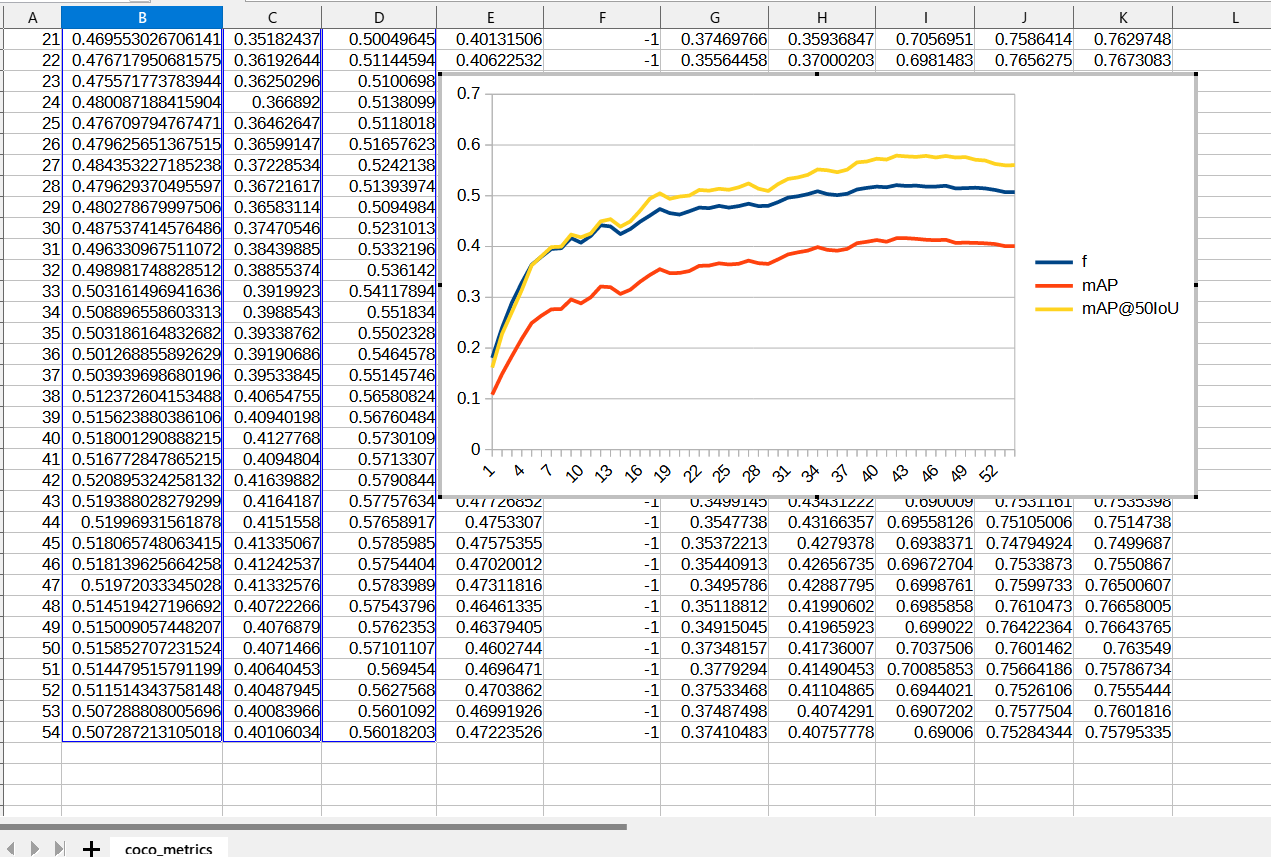Select column J header
The height and width of the screenshot is (857, 1271).
[x=1024, y=17]
